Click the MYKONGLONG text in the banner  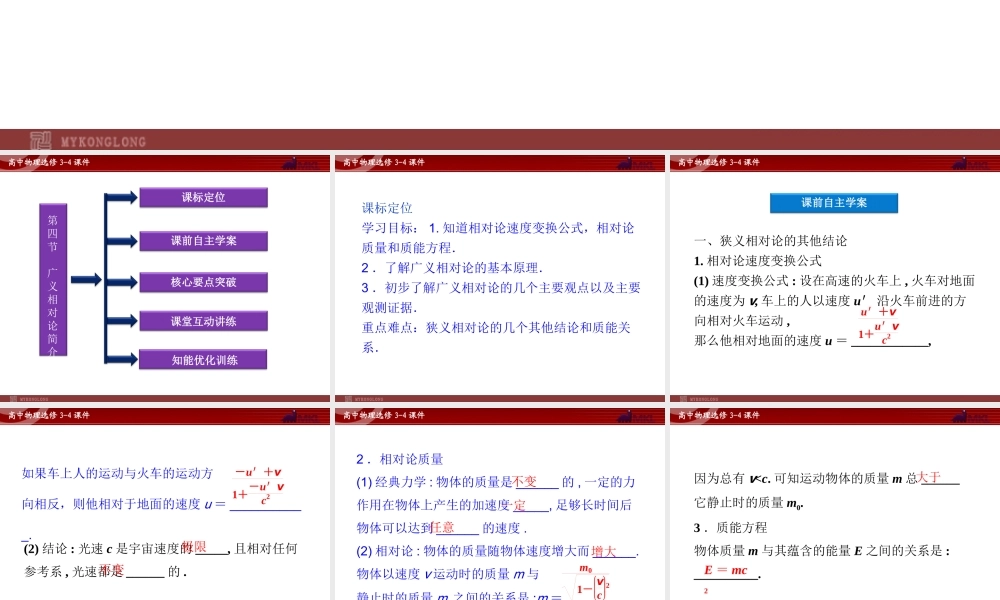click(105, 141)
